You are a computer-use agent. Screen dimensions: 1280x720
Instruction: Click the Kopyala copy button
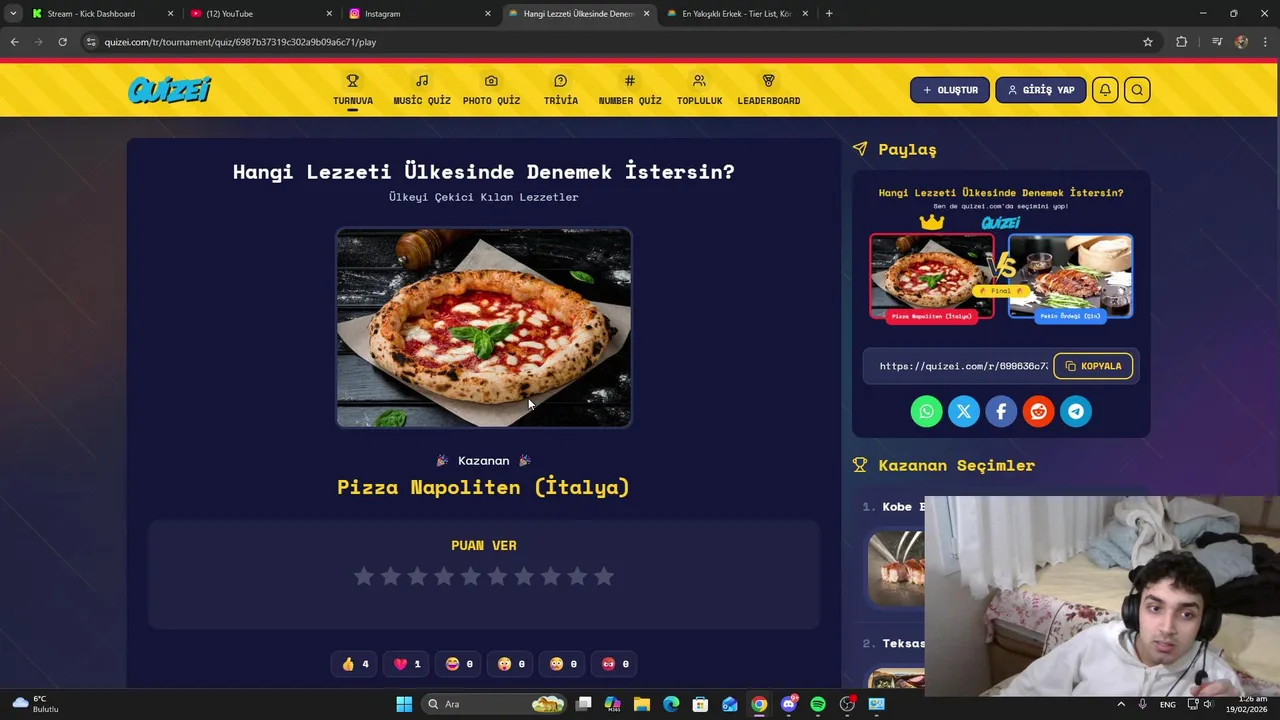[x=1093, y=366]
